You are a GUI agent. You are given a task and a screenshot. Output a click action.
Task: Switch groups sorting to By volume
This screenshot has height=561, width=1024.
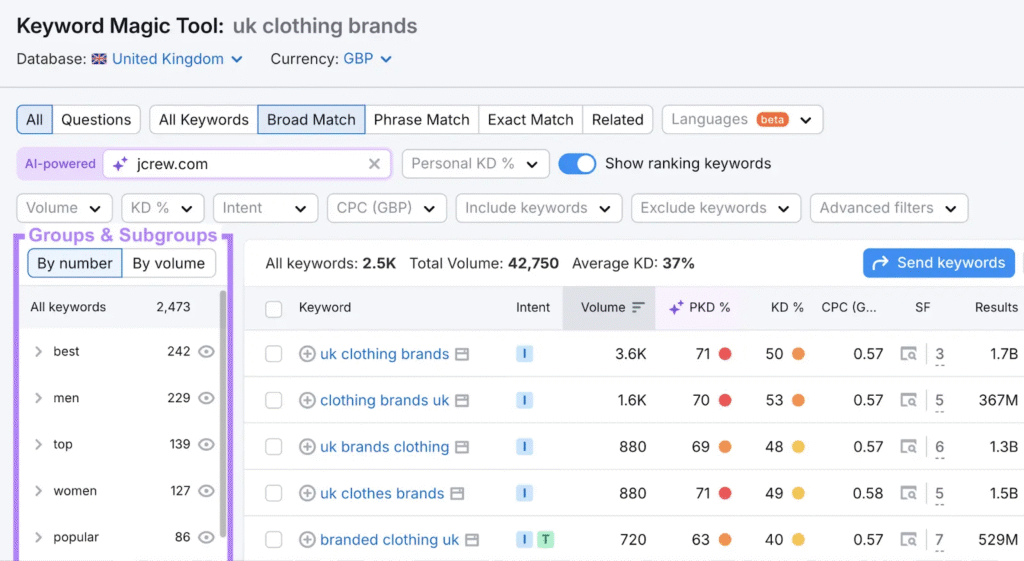(168, 263)
